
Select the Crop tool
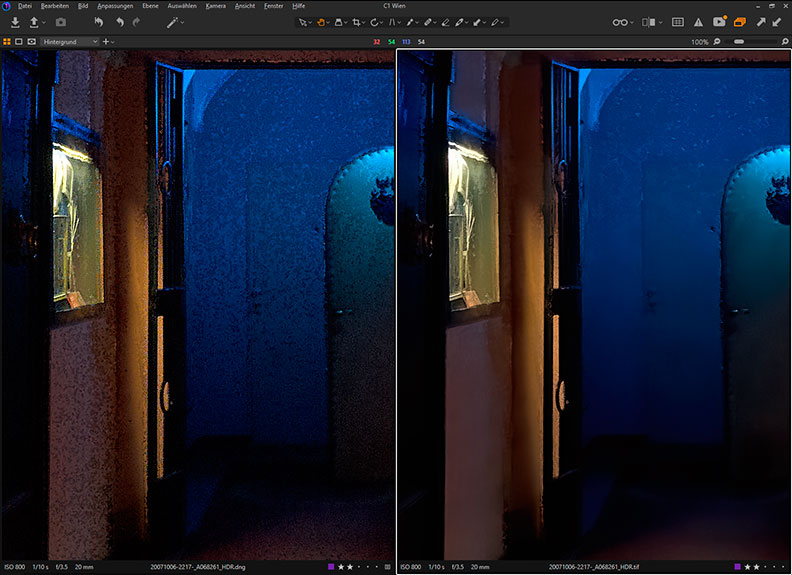tap(357, 22)
